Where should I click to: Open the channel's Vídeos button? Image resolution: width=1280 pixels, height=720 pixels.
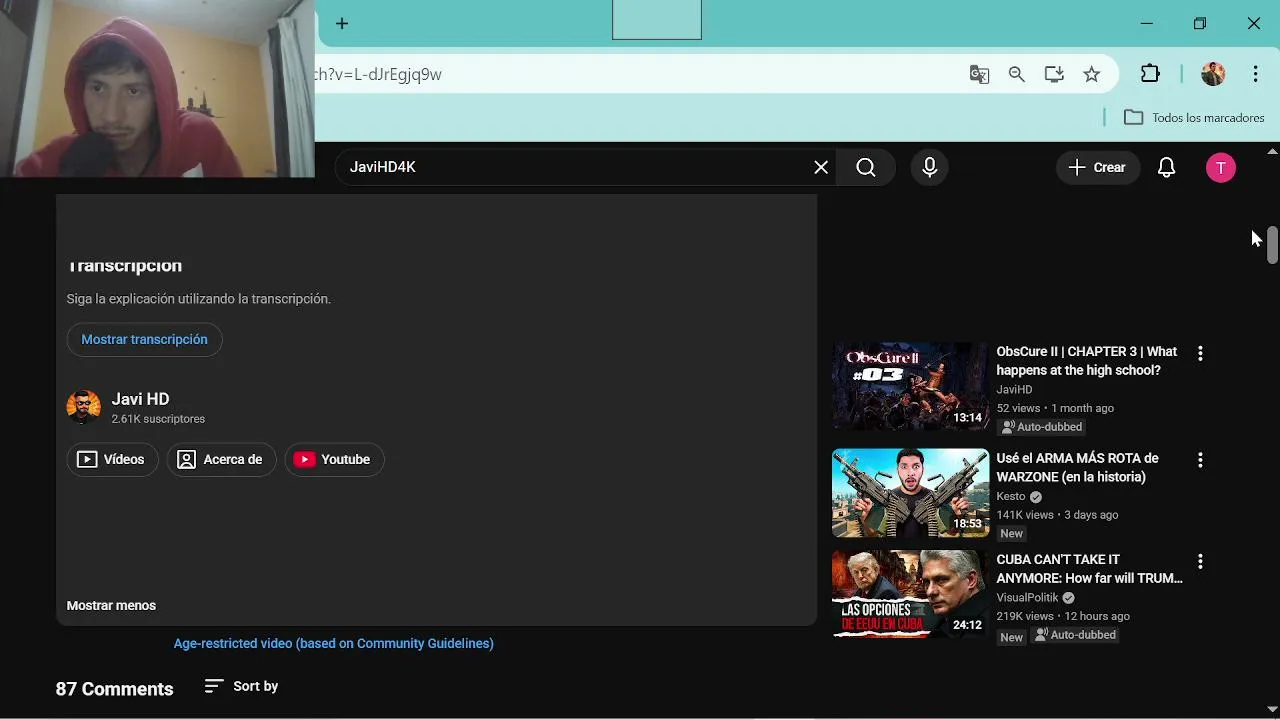112,459
